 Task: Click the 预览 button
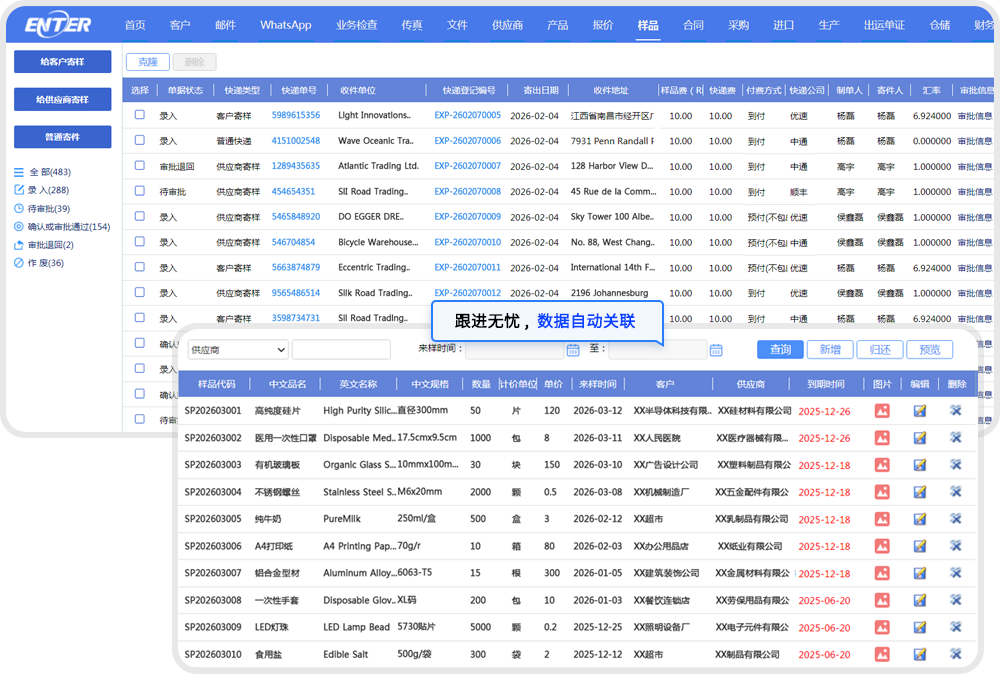pos(929,349)
